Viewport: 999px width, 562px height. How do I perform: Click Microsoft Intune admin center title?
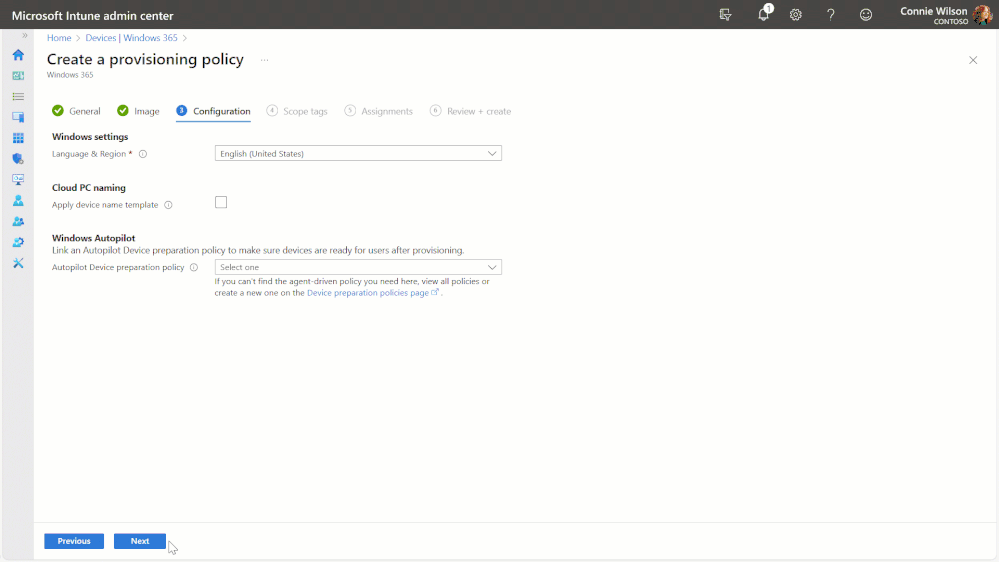tap(92, 15)
